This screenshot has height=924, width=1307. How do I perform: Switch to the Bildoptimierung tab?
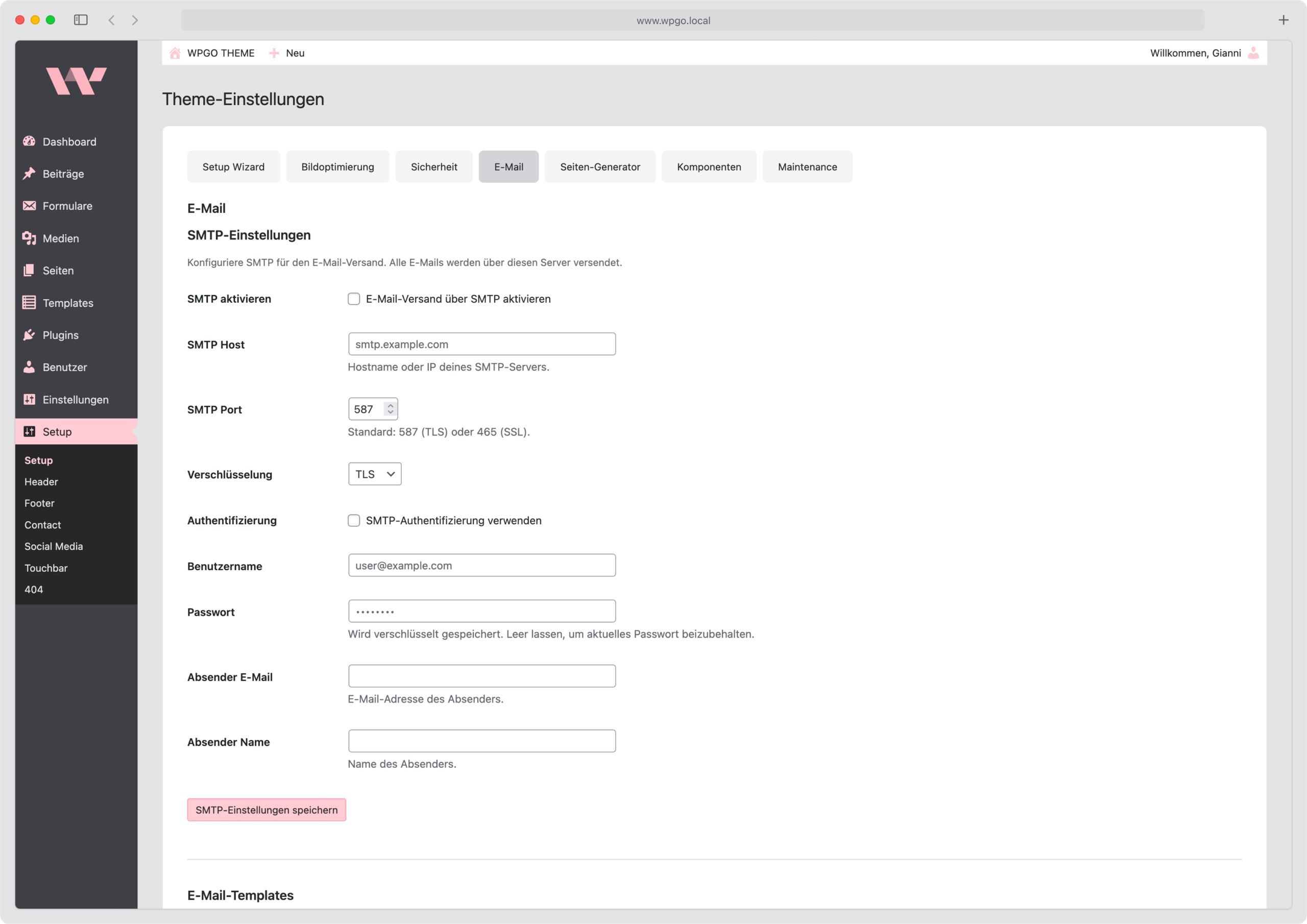337,166
